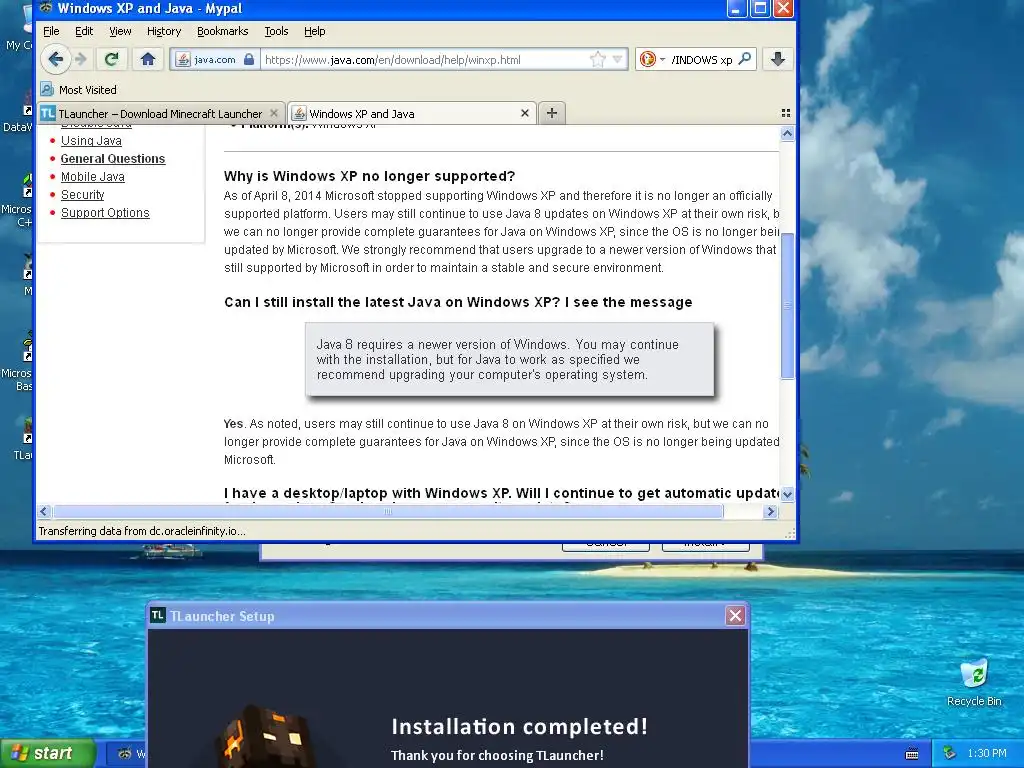Viewport: 1024px width, 768px height.
Task: Click the address bar URL field
Action: [424, 59]
